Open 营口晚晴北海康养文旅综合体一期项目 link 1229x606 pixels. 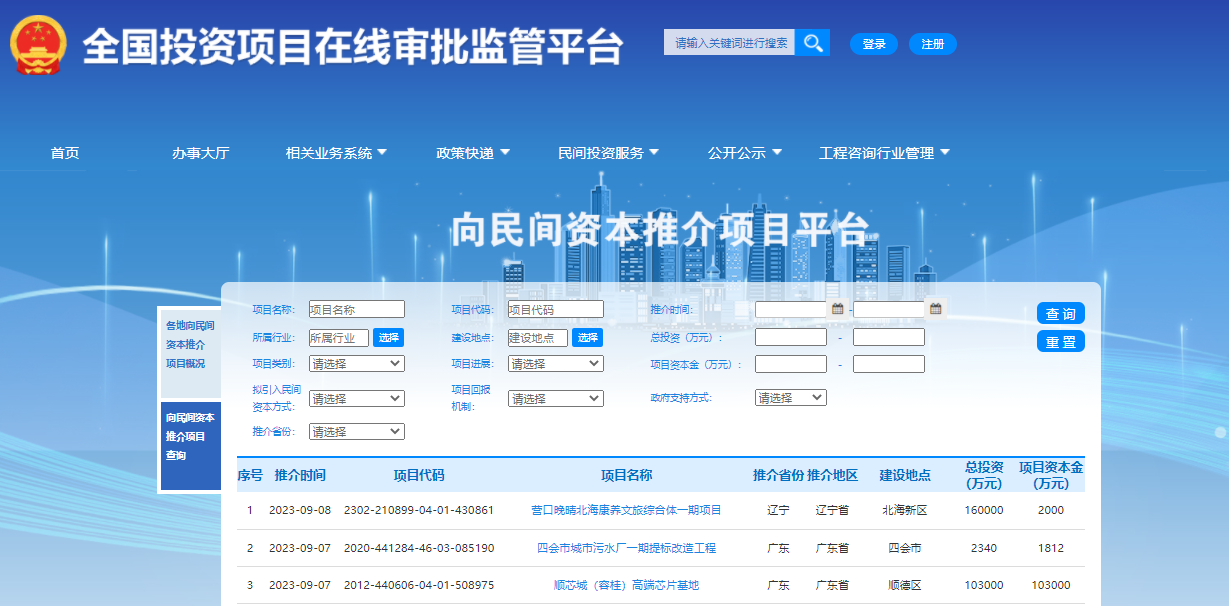coord(626,510)
